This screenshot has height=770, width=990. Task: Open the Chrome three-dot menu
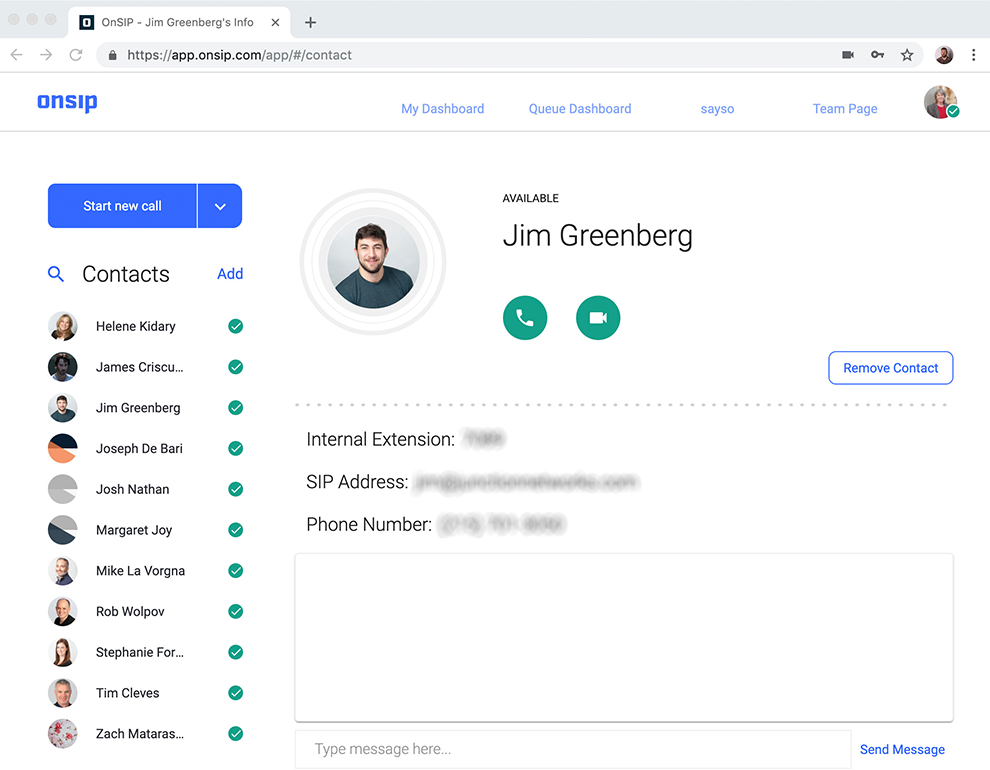pos(974,55)
